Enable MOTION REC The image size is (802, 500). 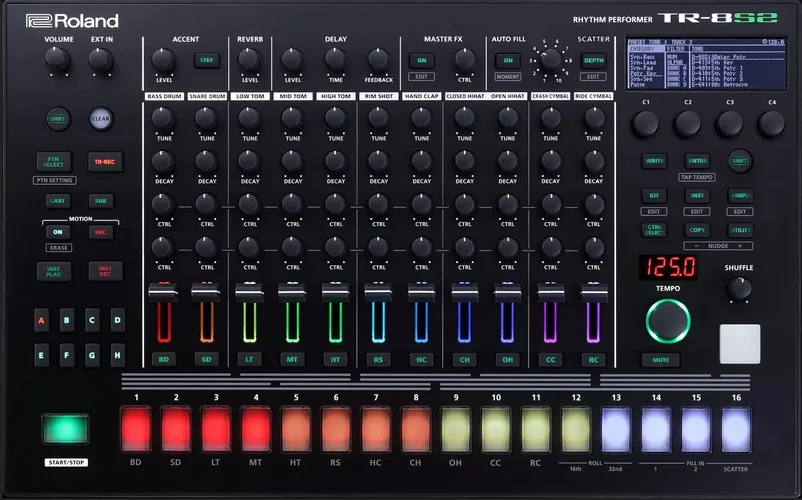pyautogui.click(x=100, y=232)
